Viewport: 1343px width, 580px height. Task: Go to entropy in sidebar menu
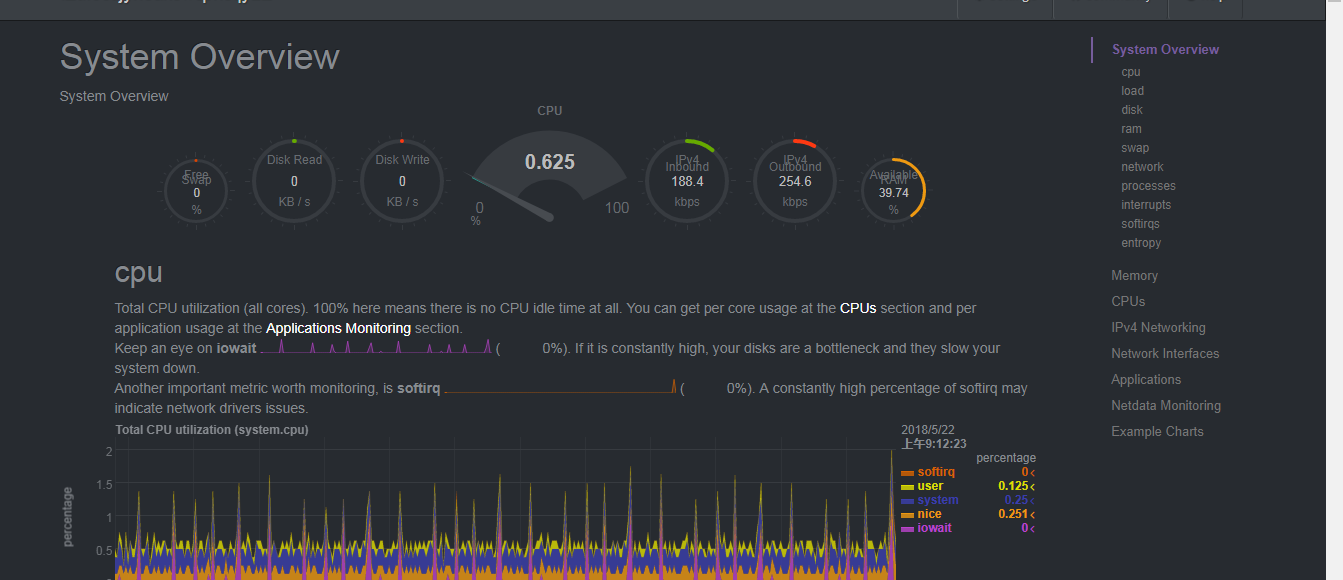click(1141, 243)
